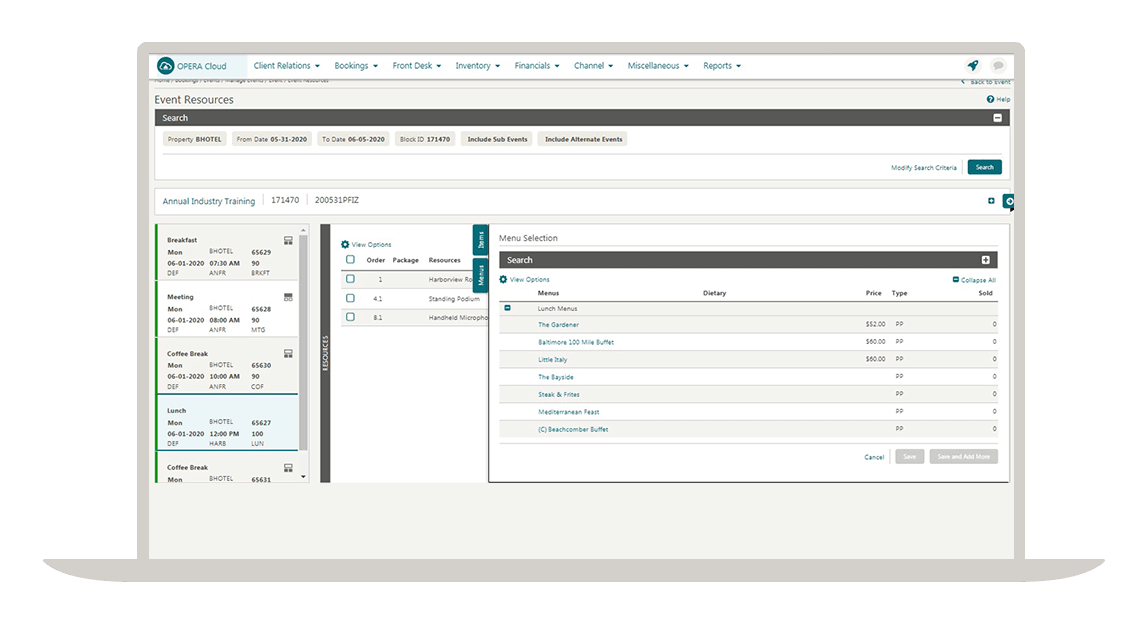The height and width of the screenshot is (624, 1148).
Task: Collapse the Lunch Menus group
Action: tap(507, 309)
